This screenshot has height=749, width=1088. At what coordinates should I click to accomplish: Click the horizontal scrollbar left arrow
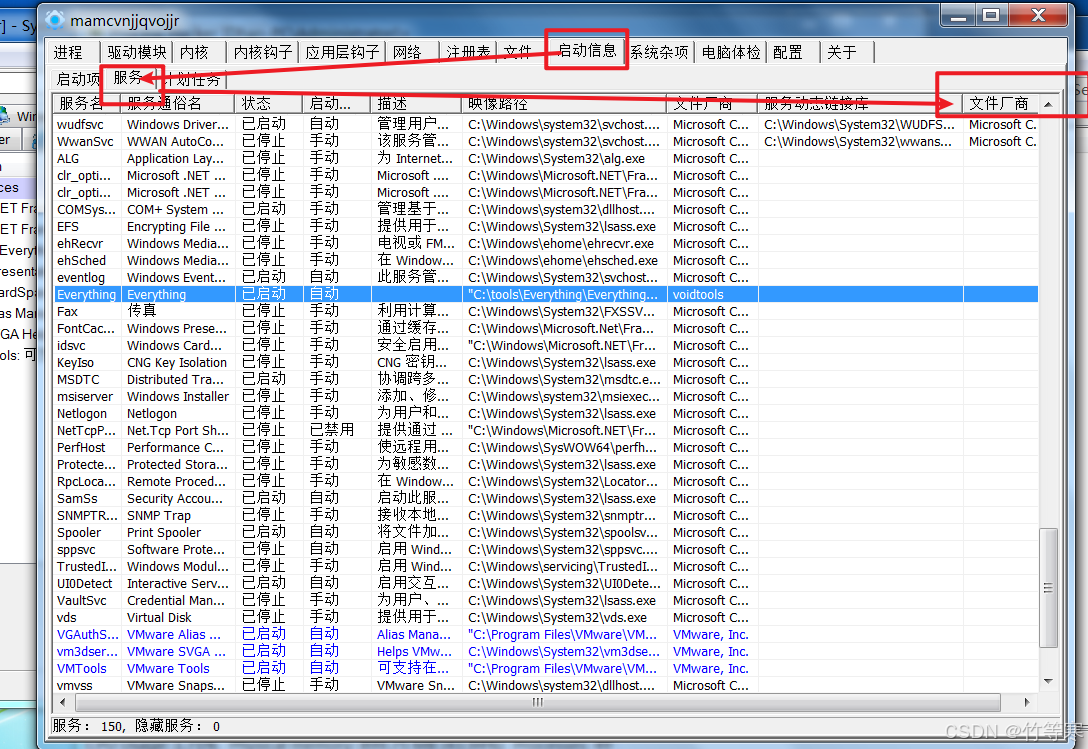tap(63, 702)
